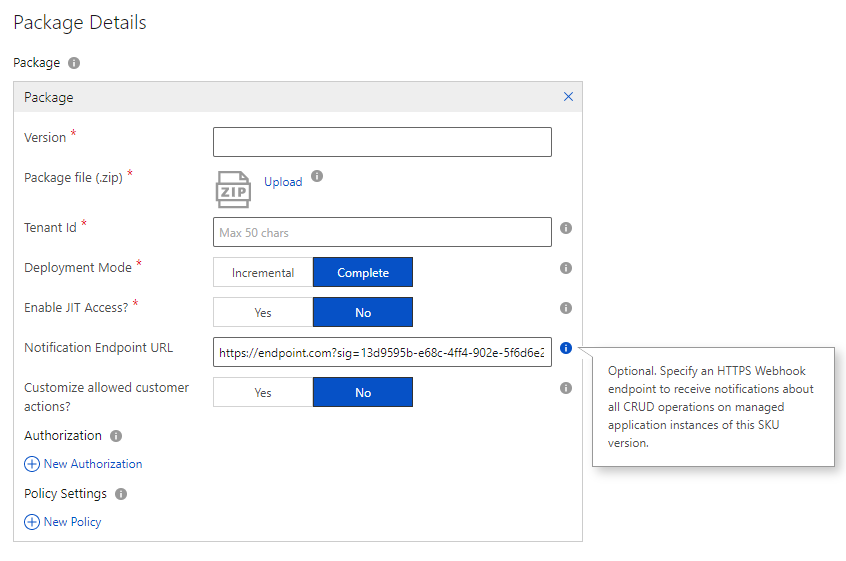Enable JIT Access by choosing Yes

pos(263,312)
